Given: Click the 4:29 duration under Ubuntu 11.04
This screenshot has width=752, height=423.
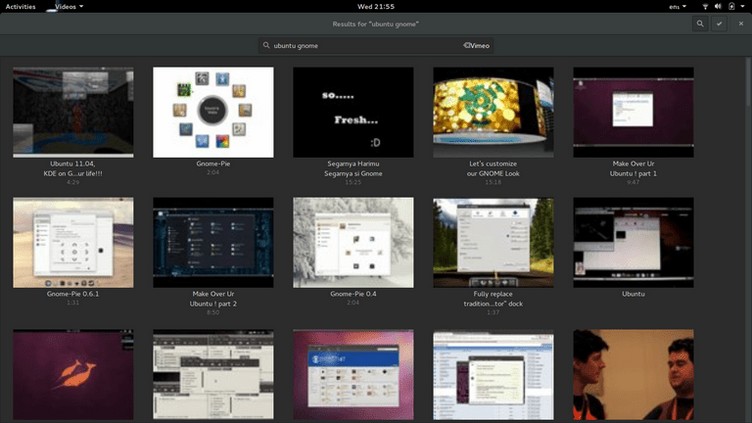Looking at the screenshot, I should 73,182.
